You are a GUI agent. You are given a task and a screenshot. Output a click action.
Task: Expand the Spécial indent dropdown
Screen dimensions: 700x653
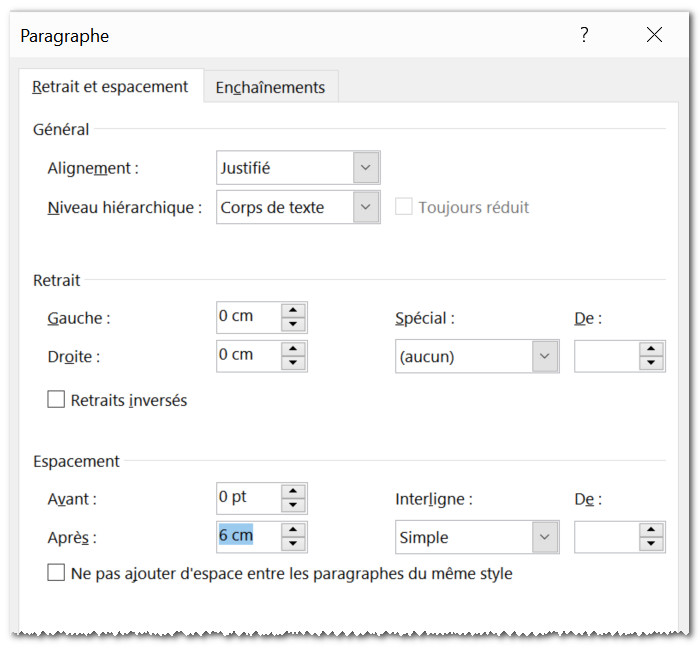point(545,356)
